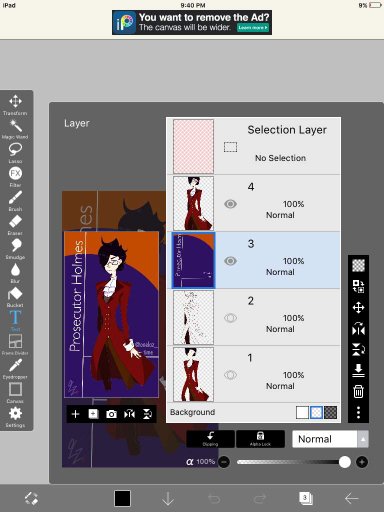Image resolution: width=384 pixels, height=512 pixels.
Task: Click the alpha opacity slider handle
Action: tap(344, 462)
